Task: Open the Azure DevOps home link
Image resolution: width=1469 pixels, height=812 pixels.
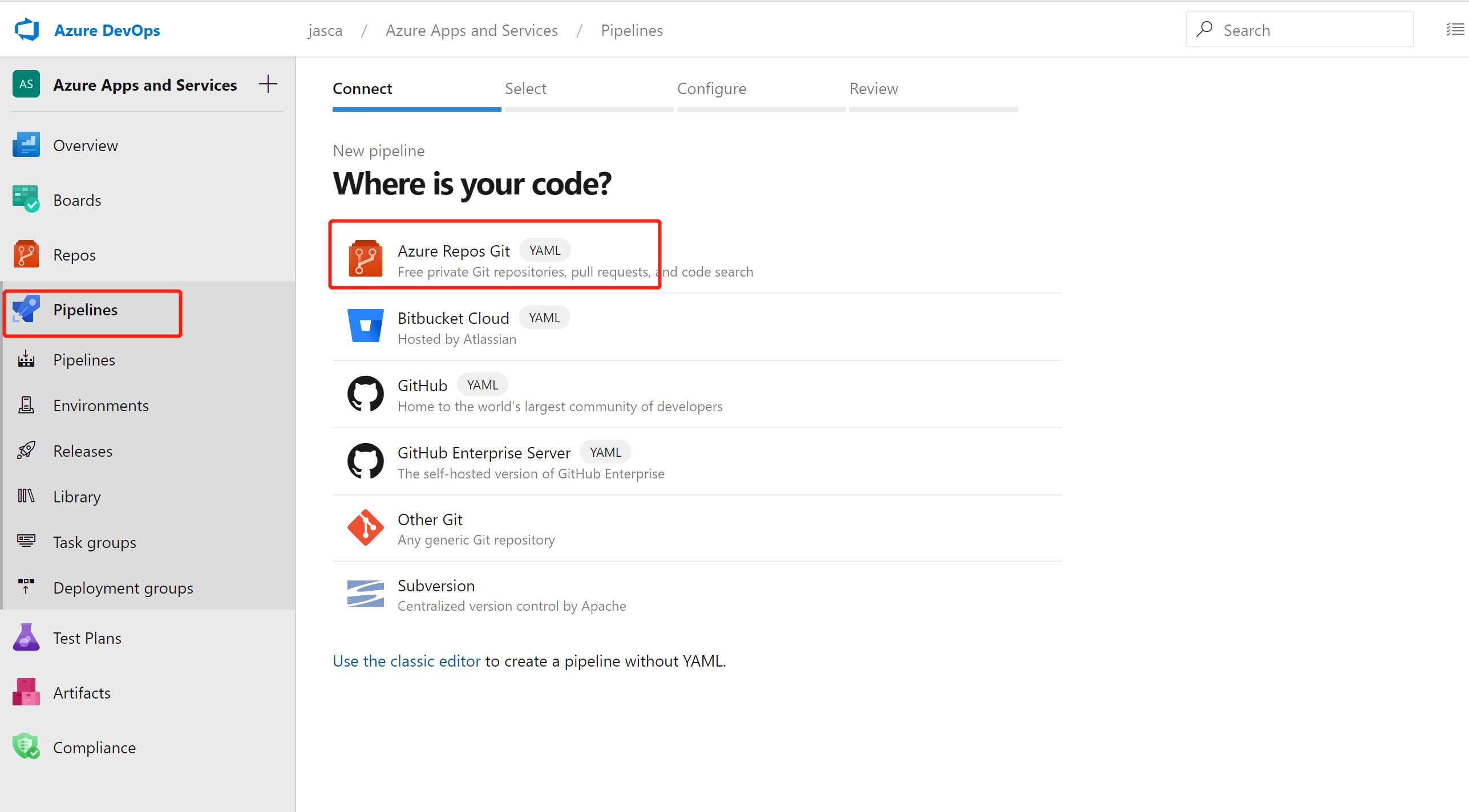Action: click(x=107, y=30)
